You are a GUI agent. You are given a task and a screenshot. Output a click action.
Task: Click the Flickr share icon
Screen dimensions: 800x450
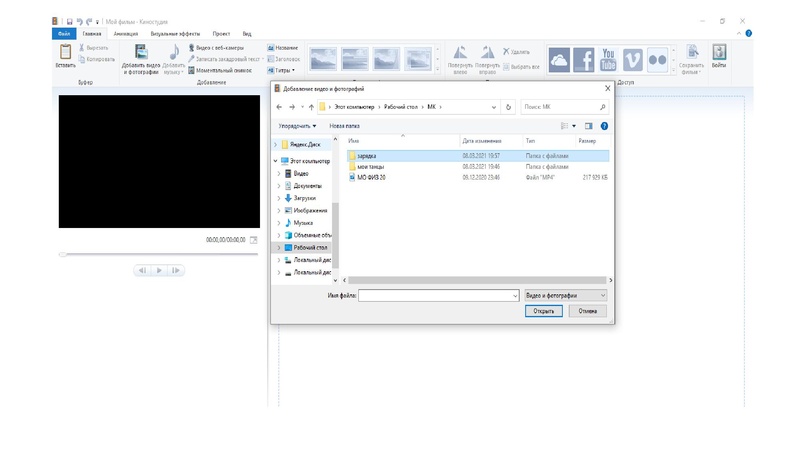click(x=656, y=60)
